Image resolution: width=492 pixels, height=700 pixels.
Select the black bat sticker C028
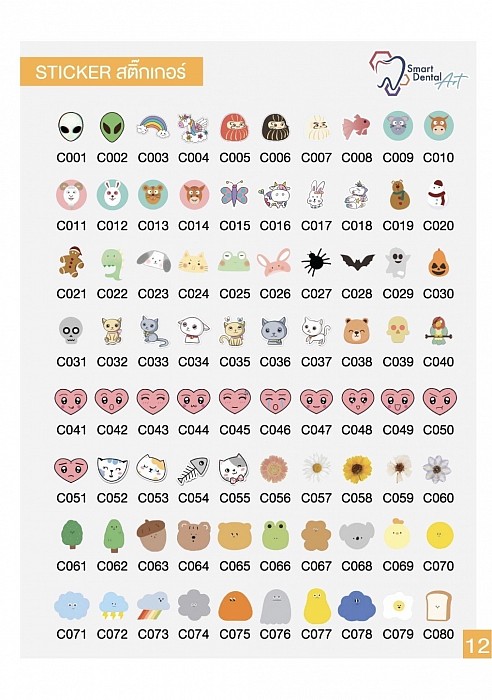pyautogui.click(x=357, y=262)
